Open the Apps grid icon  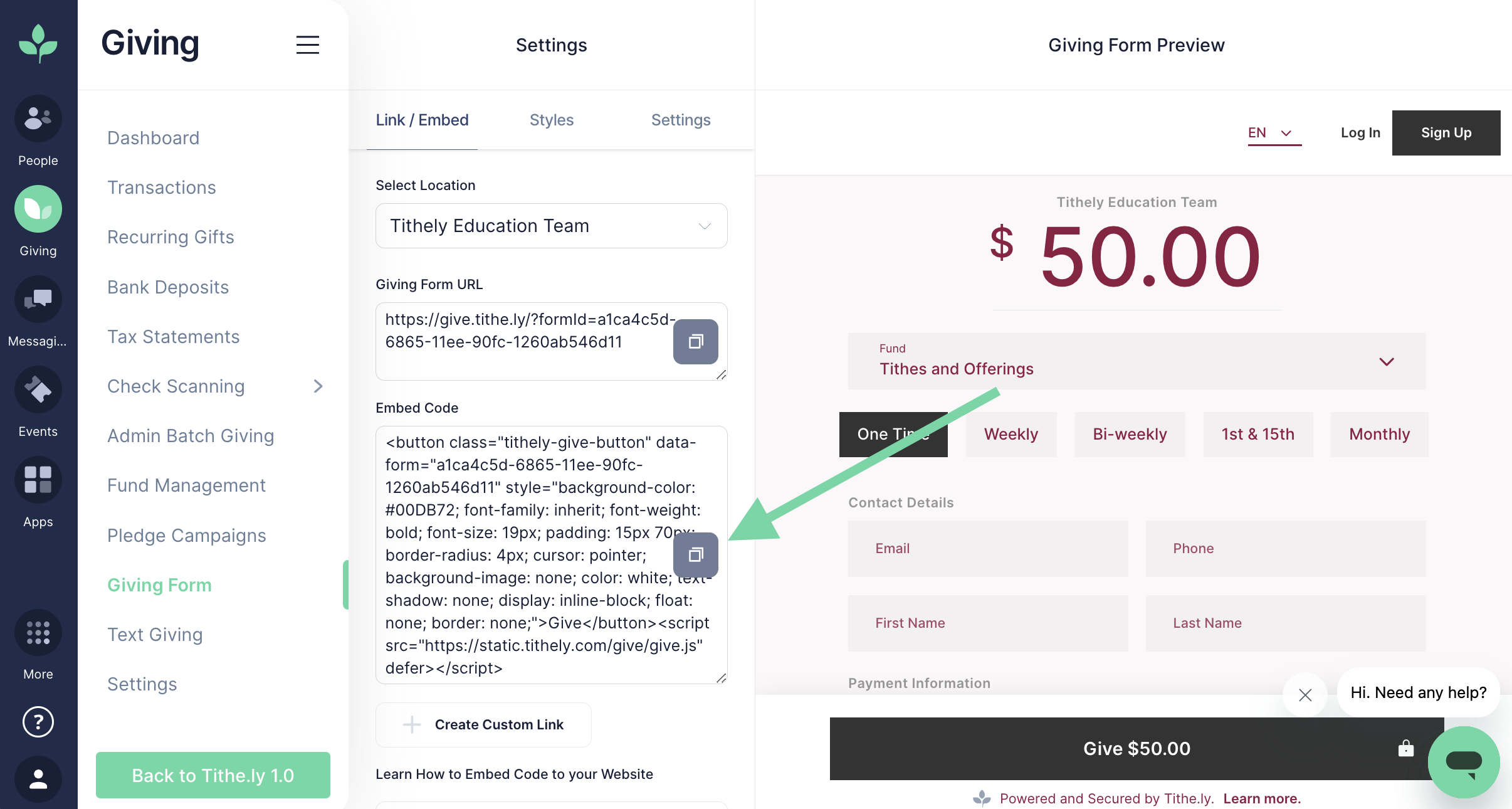click(38, 480)
